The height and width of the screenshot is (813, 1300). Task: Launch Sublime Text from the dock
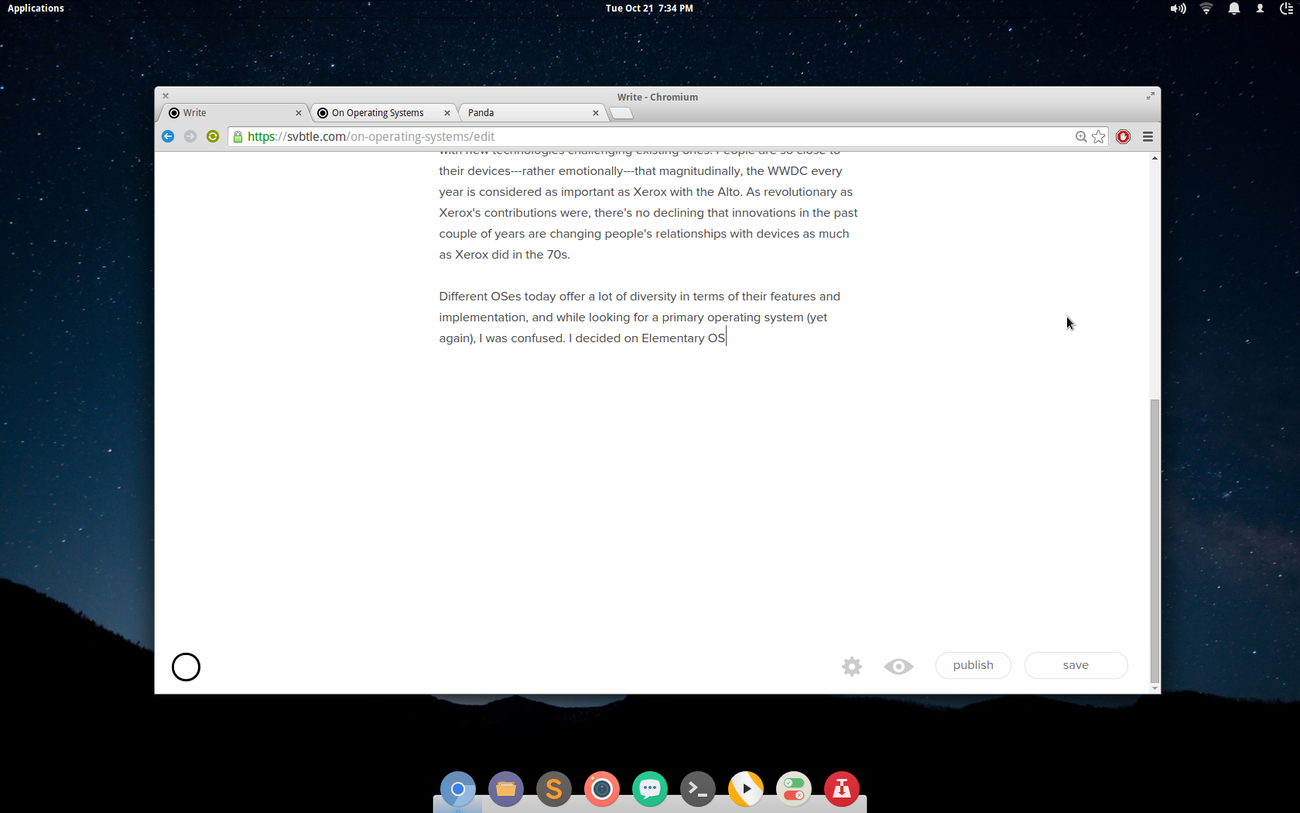554,789
